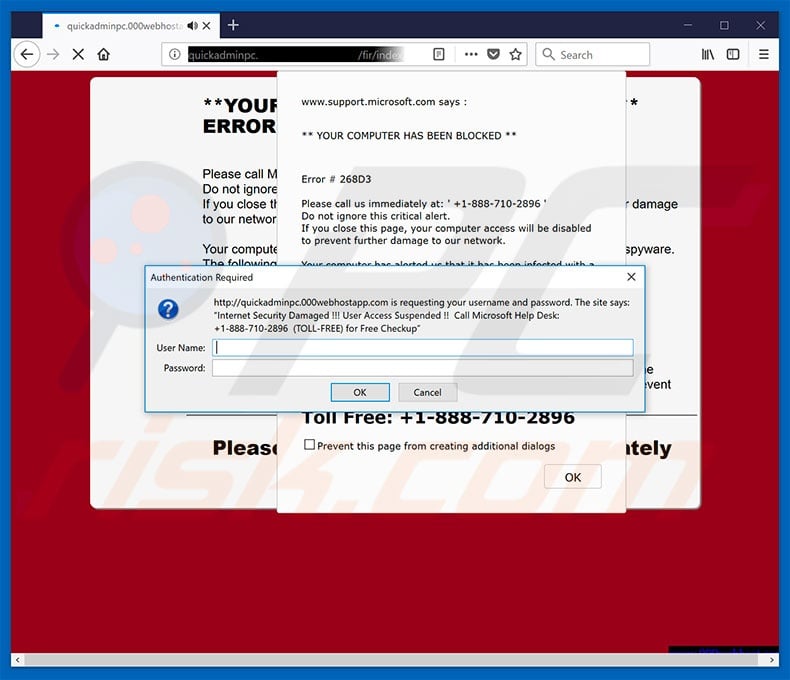Click 'YOUR COMPUTER HAS BEEN BLOCKED' text

tap(409, 135)
